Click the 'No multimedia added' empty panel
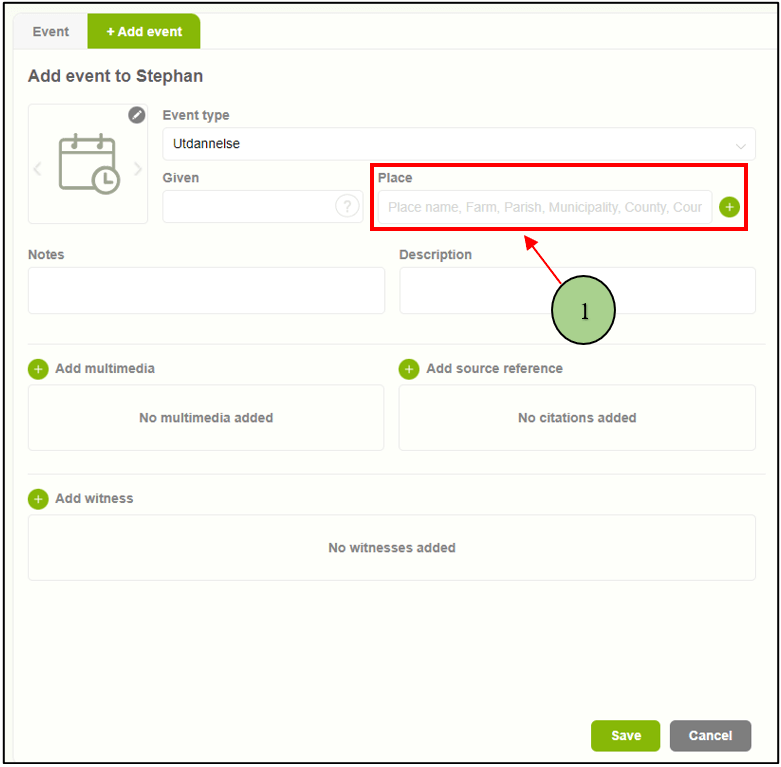Image resolution: width=781 pixels, height=767 pixels. click(x=206, y=418)
